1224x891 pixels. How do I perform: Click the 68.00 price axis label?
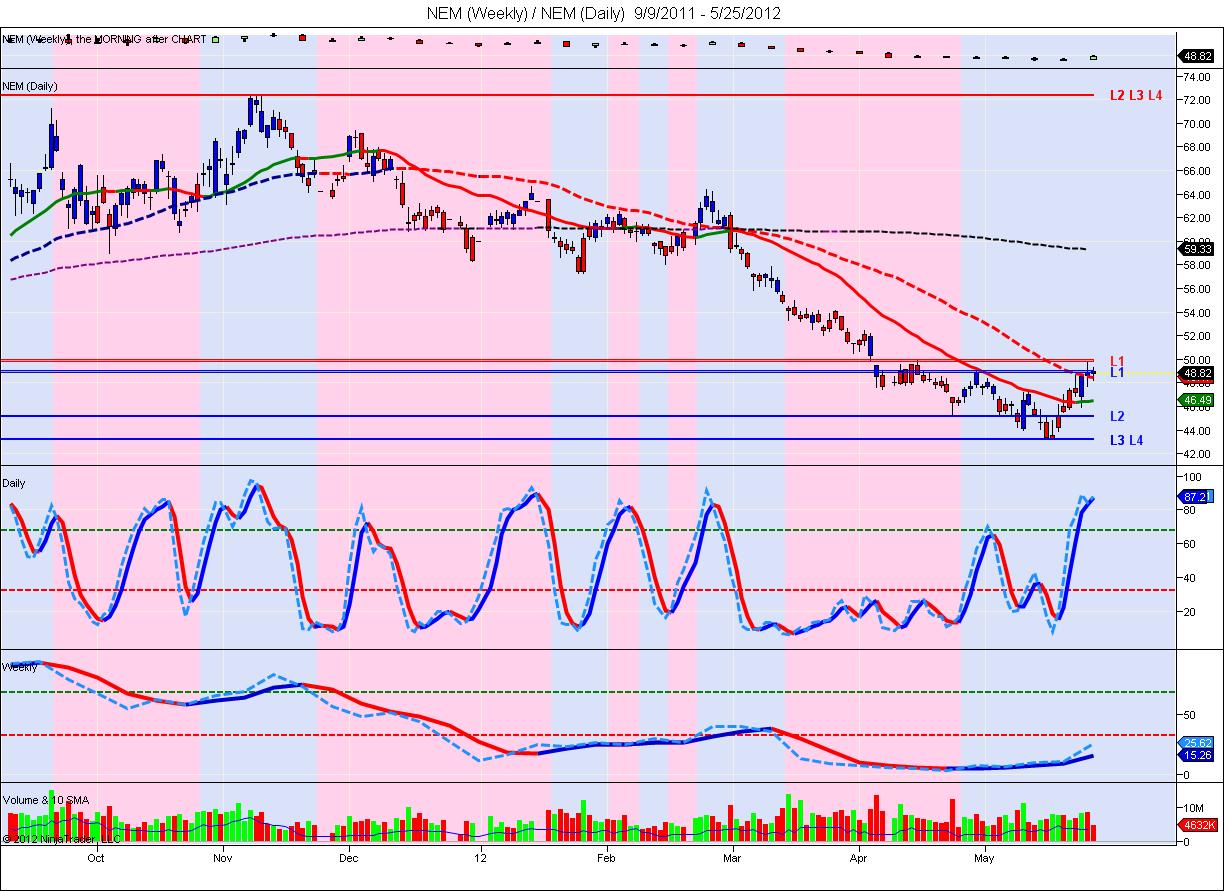(x=1196, y=147)
